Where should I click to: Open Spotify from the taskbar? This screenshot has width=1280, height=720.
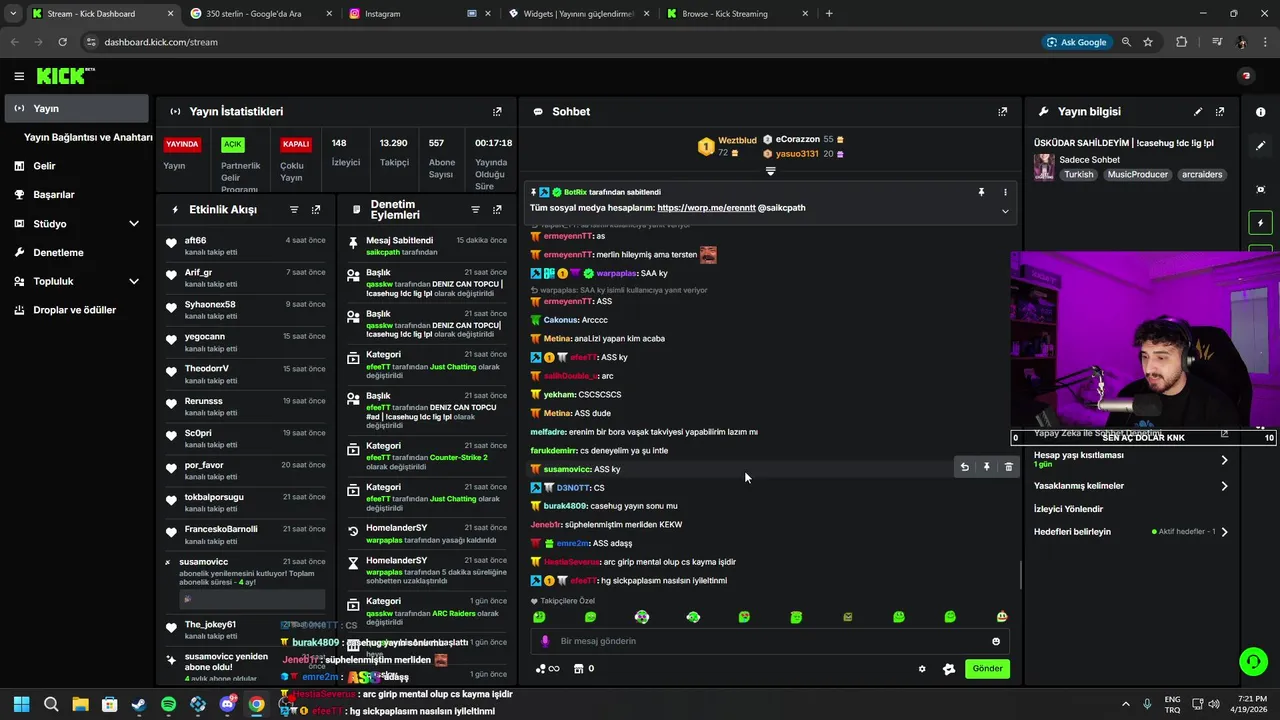[168, 704]
